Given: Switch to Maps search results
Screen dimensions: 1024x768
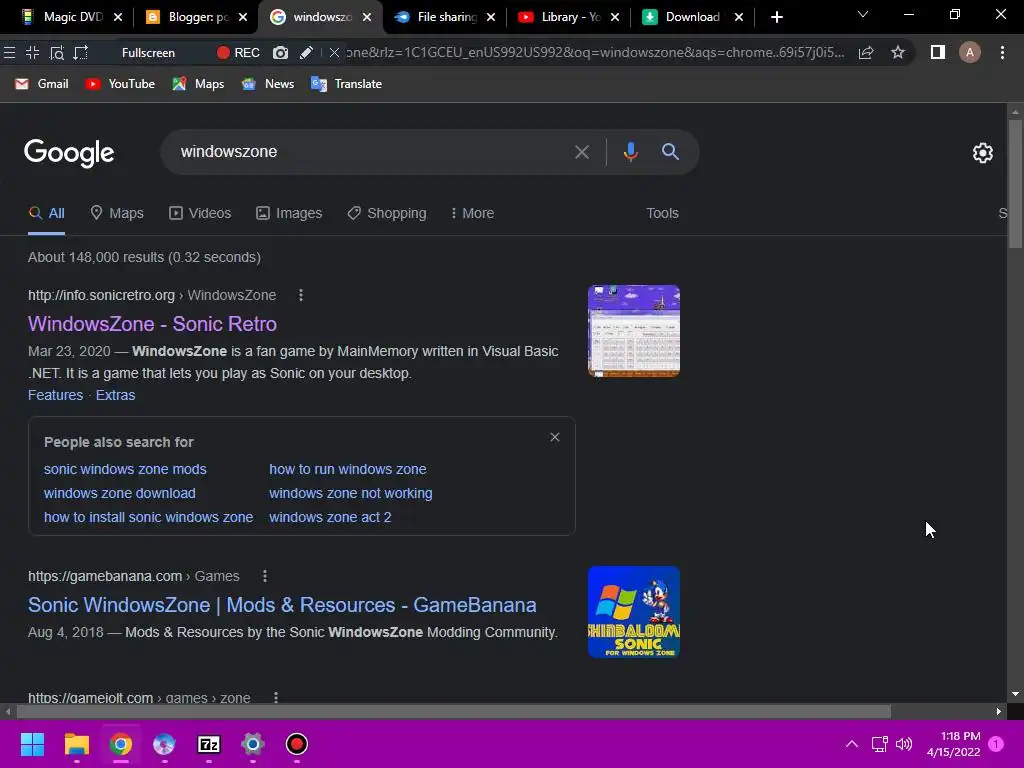Looking at the screenshot, I should 117,214.
